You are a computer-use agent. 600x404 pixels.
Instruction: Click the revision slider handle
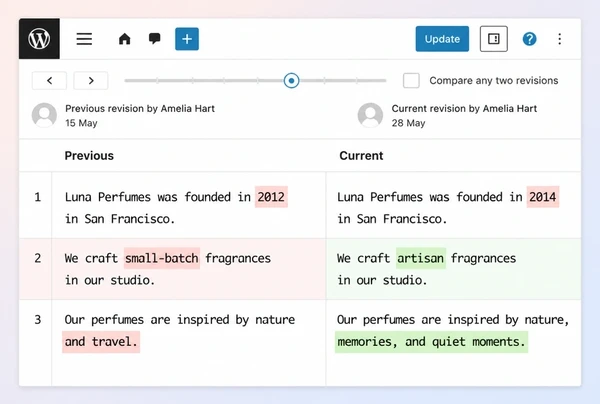[x=291, y=81]
